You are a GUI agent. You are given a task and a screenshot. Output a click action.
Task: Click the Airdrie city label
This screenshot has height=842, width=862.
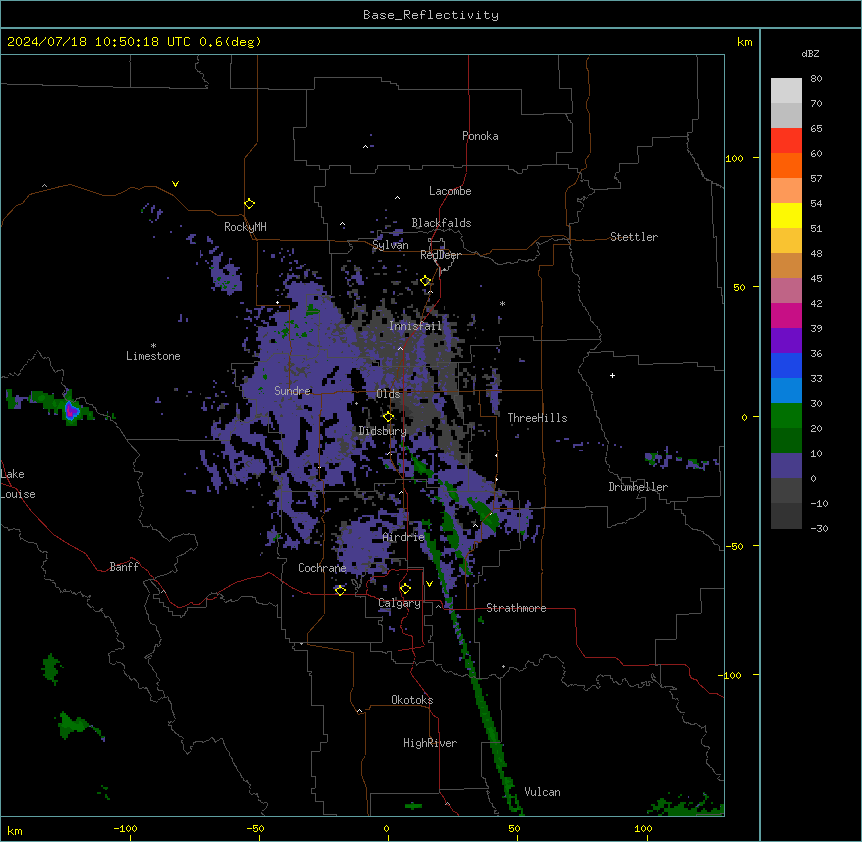tap(404, 537)
